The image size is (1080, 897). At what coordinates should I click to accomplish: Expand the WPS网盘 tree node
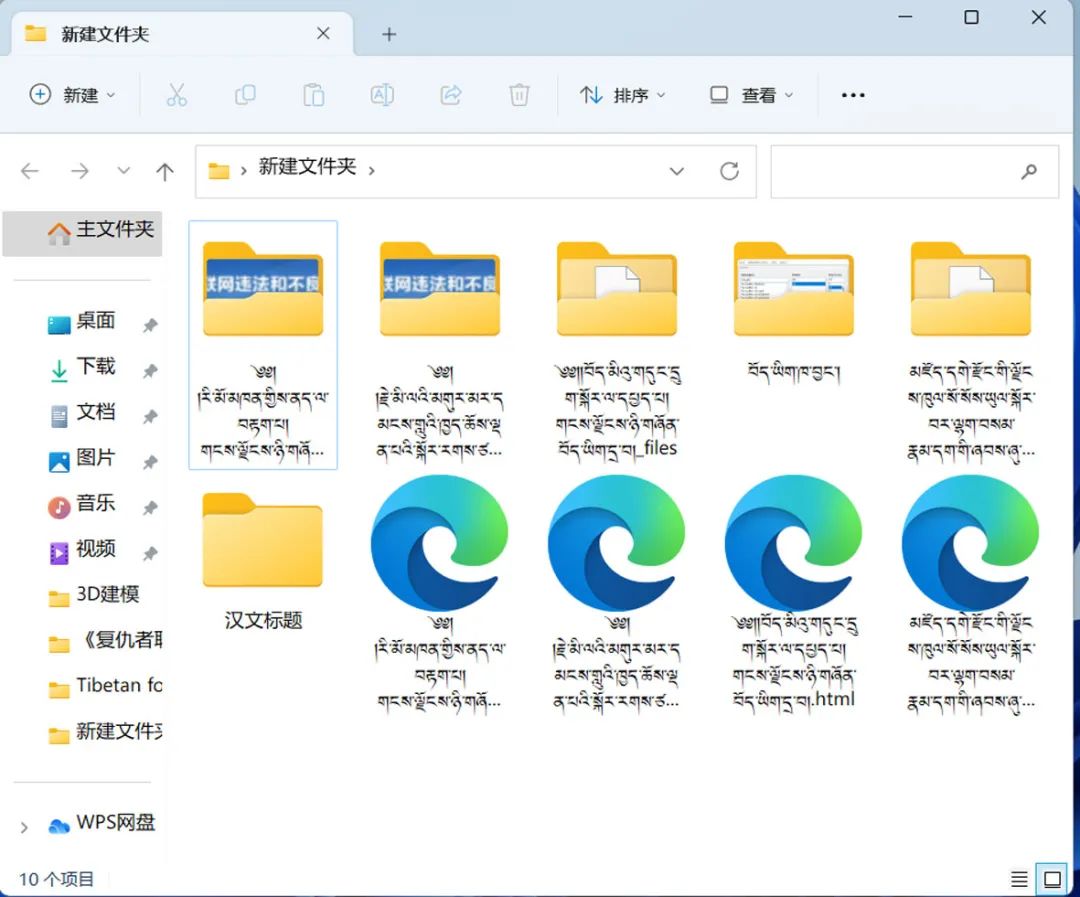pos(24,826)
